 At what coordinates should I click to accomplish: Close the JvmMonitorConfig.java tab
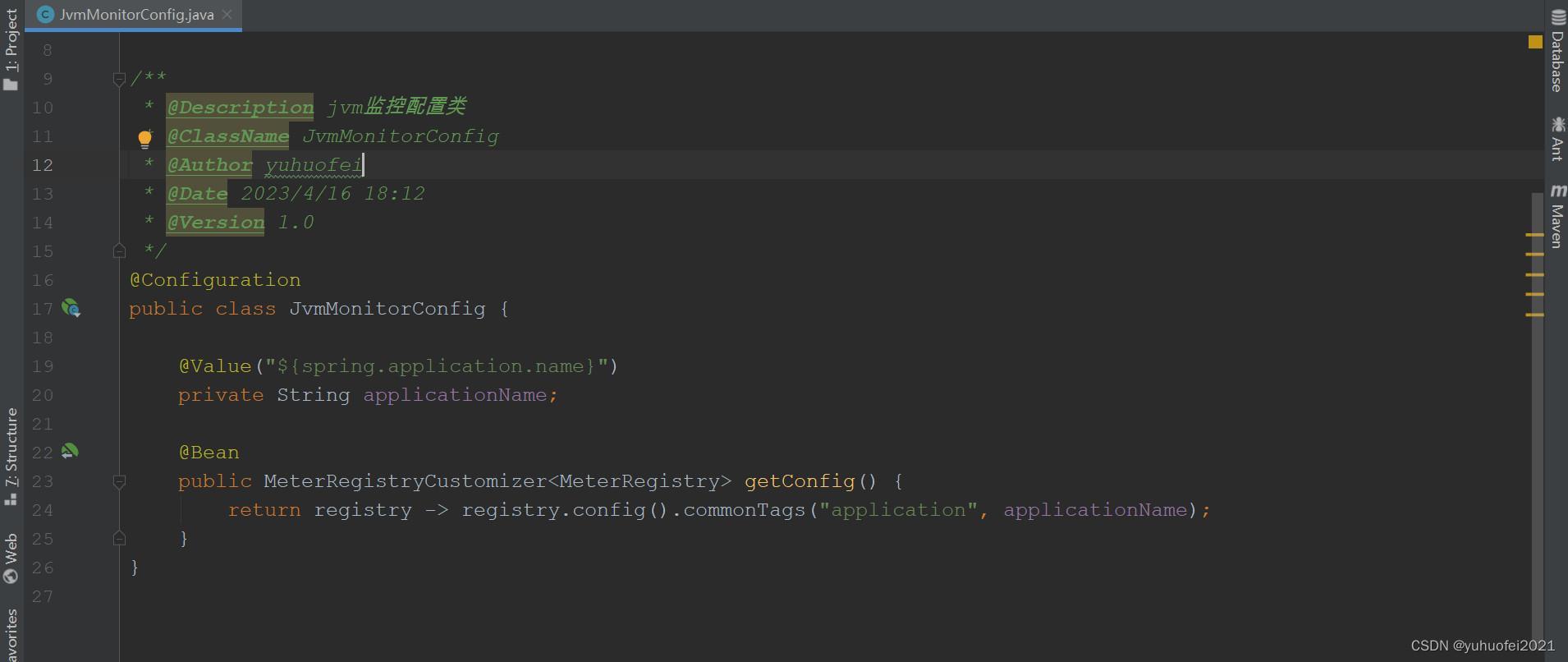click(x=227, y=15)
